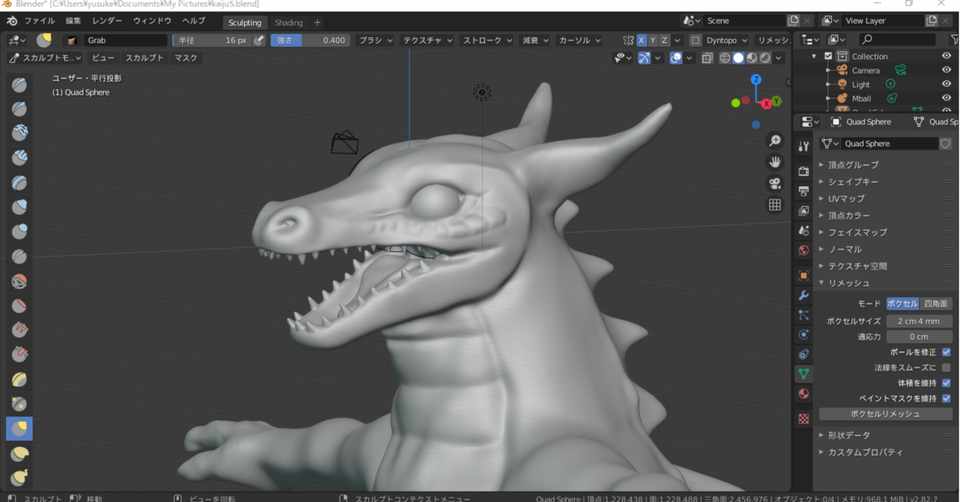
Task: Collapse リメッシュ panel
Action: 848,283
